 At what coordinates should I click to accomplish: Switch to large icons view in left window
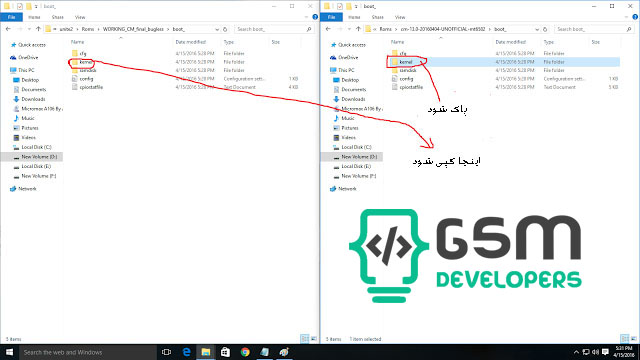coord(313,339)
